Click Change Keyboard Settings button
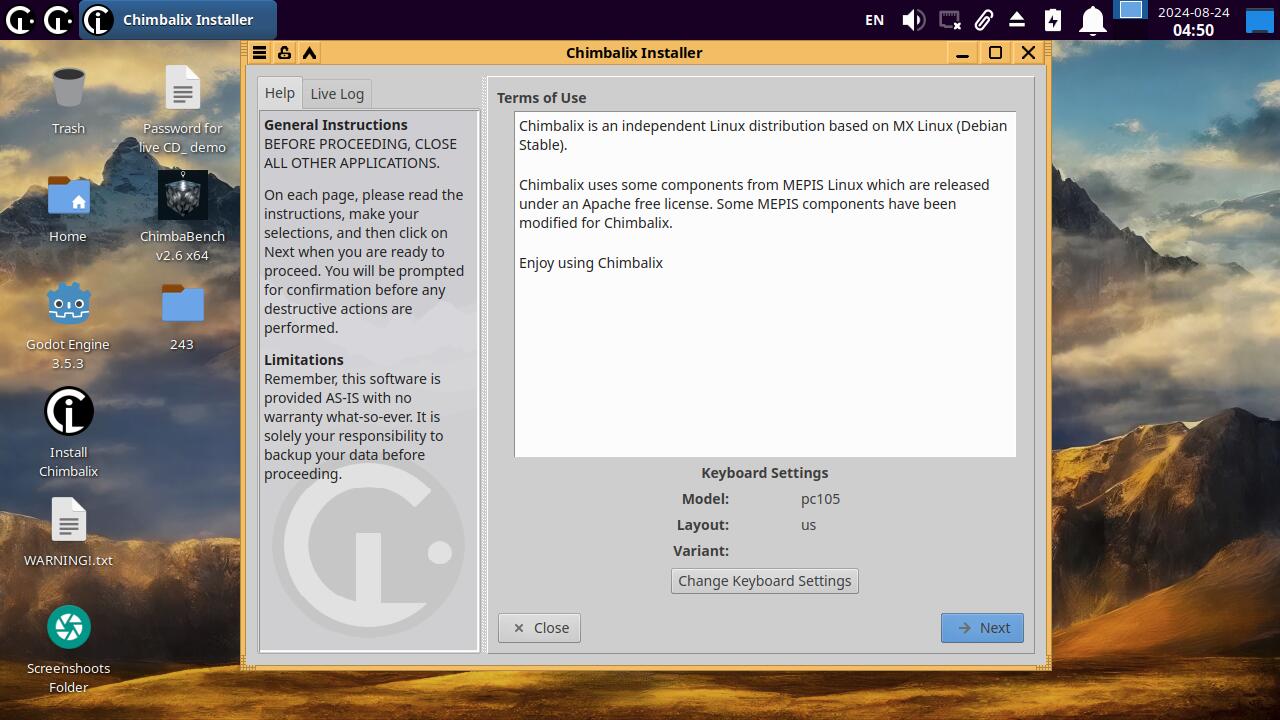The width and height of the screenshot is (1280, 720). click(x=765, y=581)
